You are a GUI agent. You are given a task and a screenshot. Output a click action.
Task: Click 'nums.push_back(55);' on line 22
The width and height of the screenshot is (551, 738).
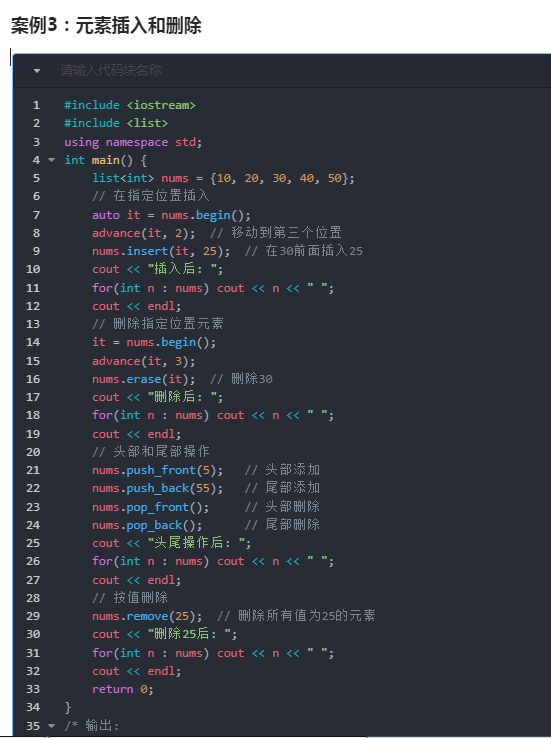pos(158,489)
